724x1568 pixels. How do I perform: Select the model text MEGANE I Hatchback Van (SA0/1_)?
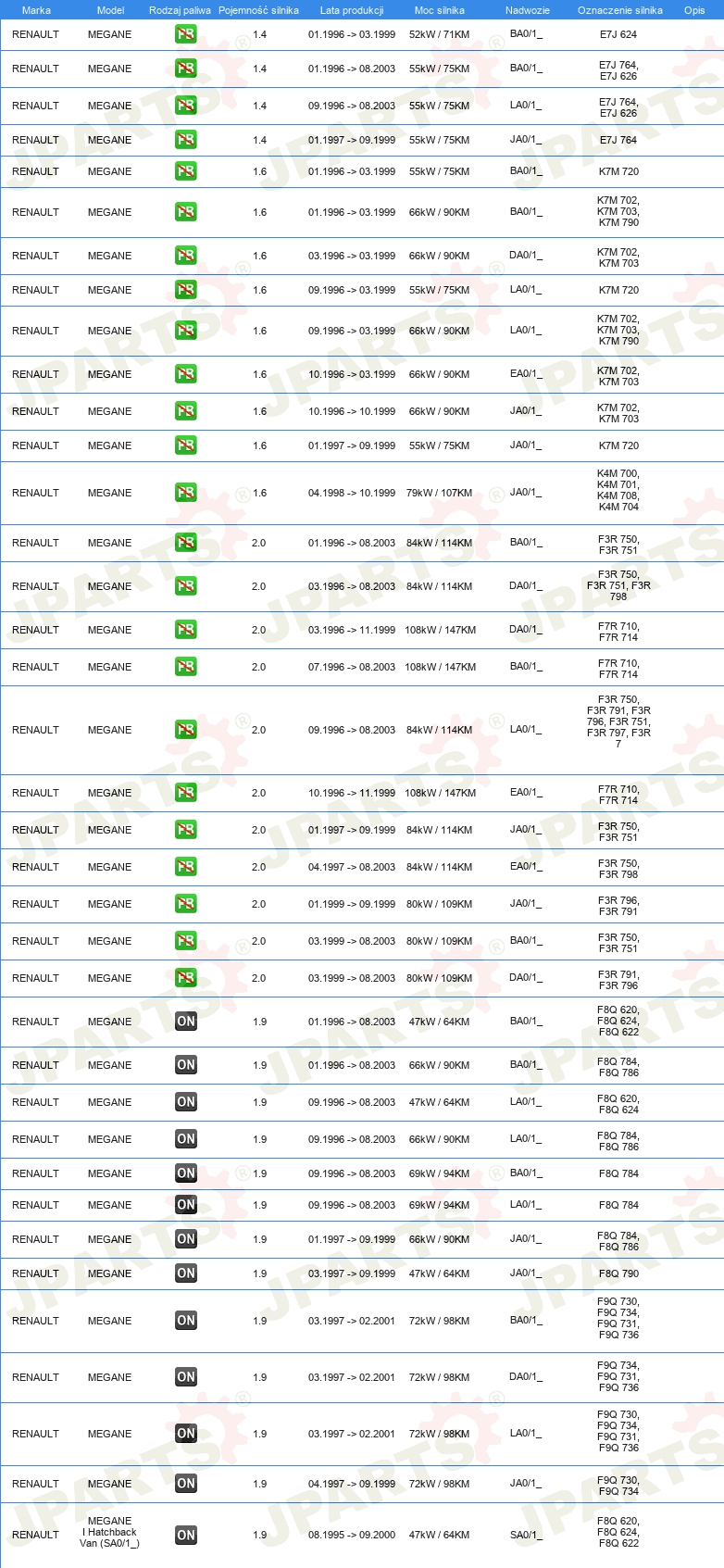click(109, 1532)
